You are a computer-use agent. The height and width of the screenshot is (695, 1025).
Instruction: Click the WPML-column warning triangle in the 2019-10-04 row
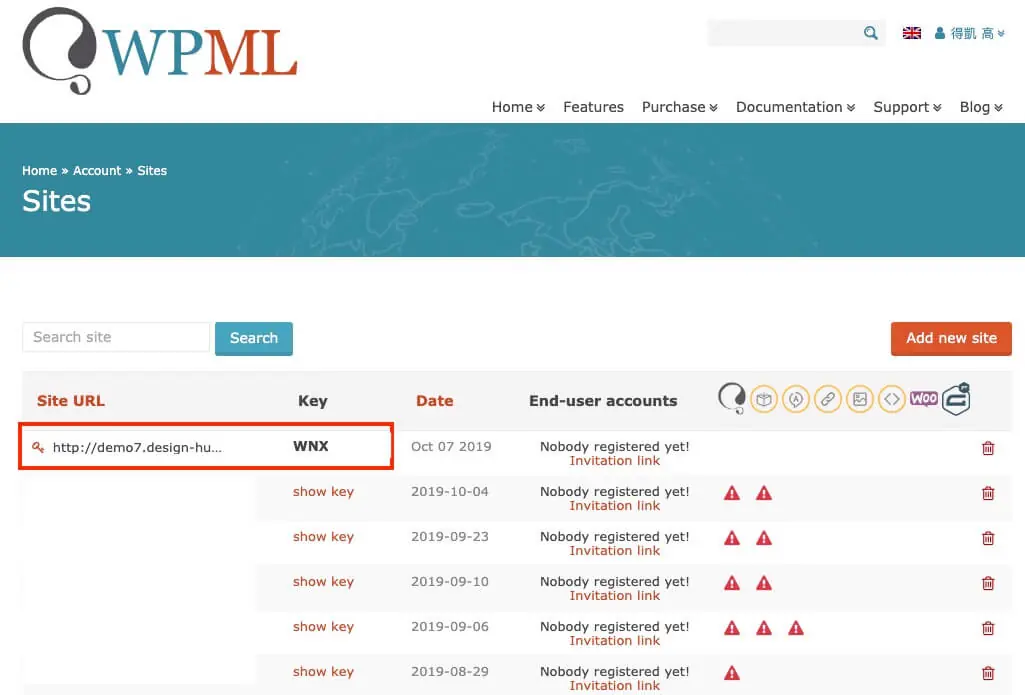coord(731,493)
